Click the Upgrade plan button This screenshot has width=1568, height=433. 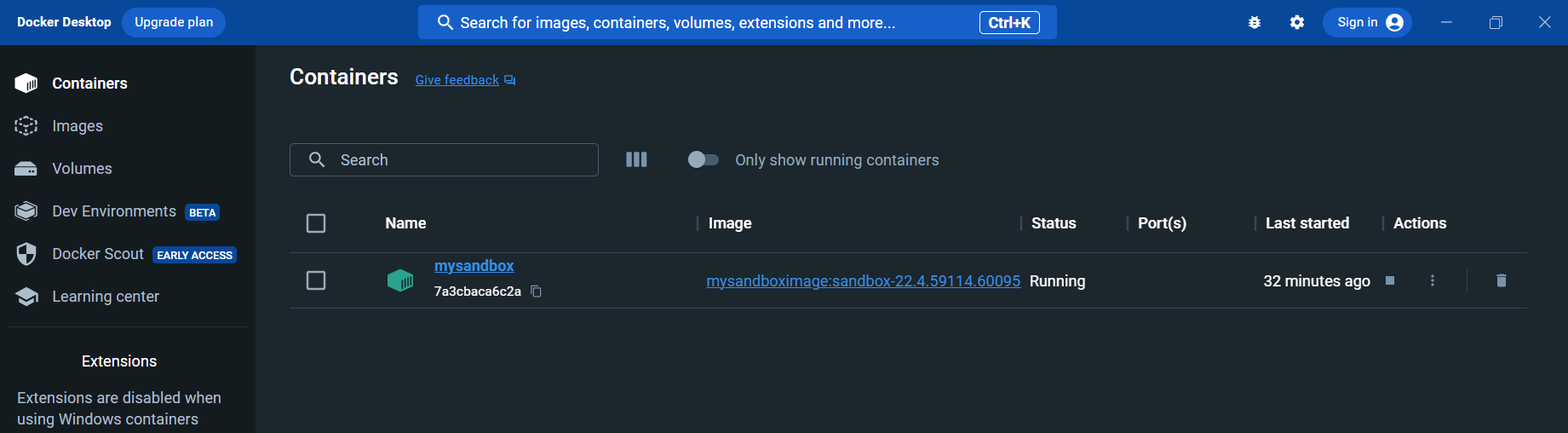coord(174,22)
